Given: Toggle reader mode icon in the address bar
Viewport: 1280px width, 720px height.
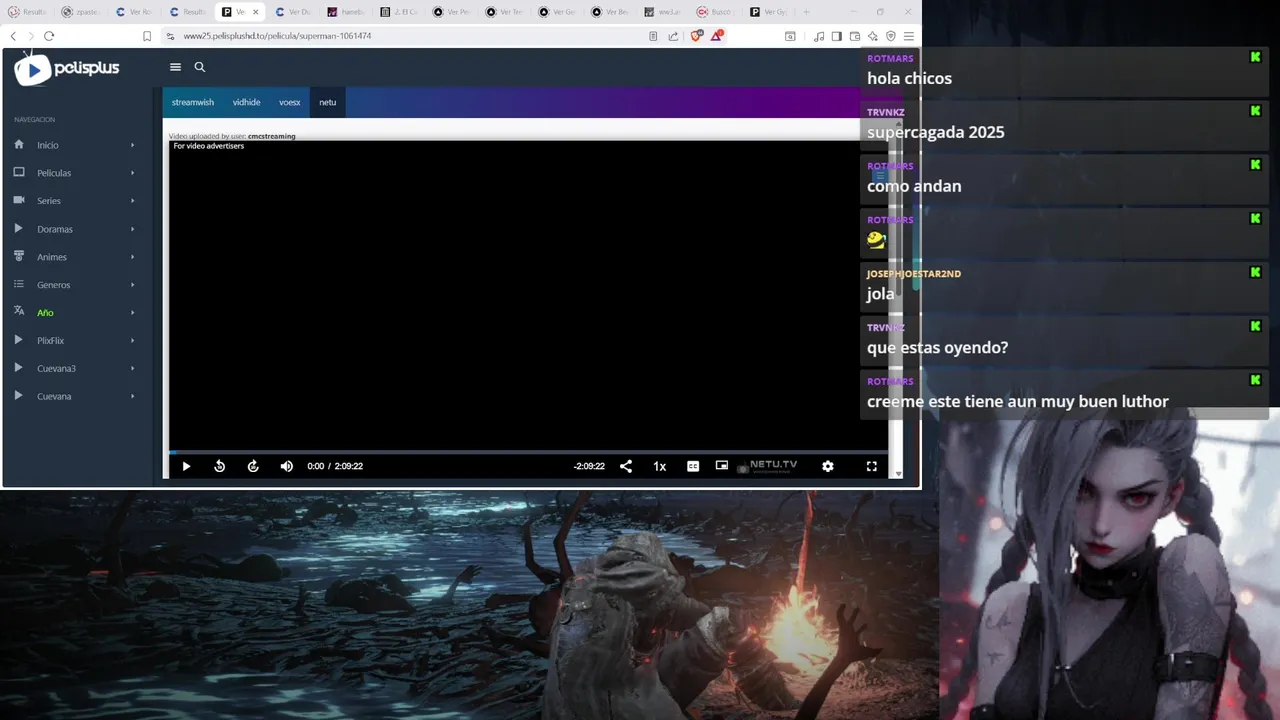Looking at the screenshot, I should coord(653,36).
